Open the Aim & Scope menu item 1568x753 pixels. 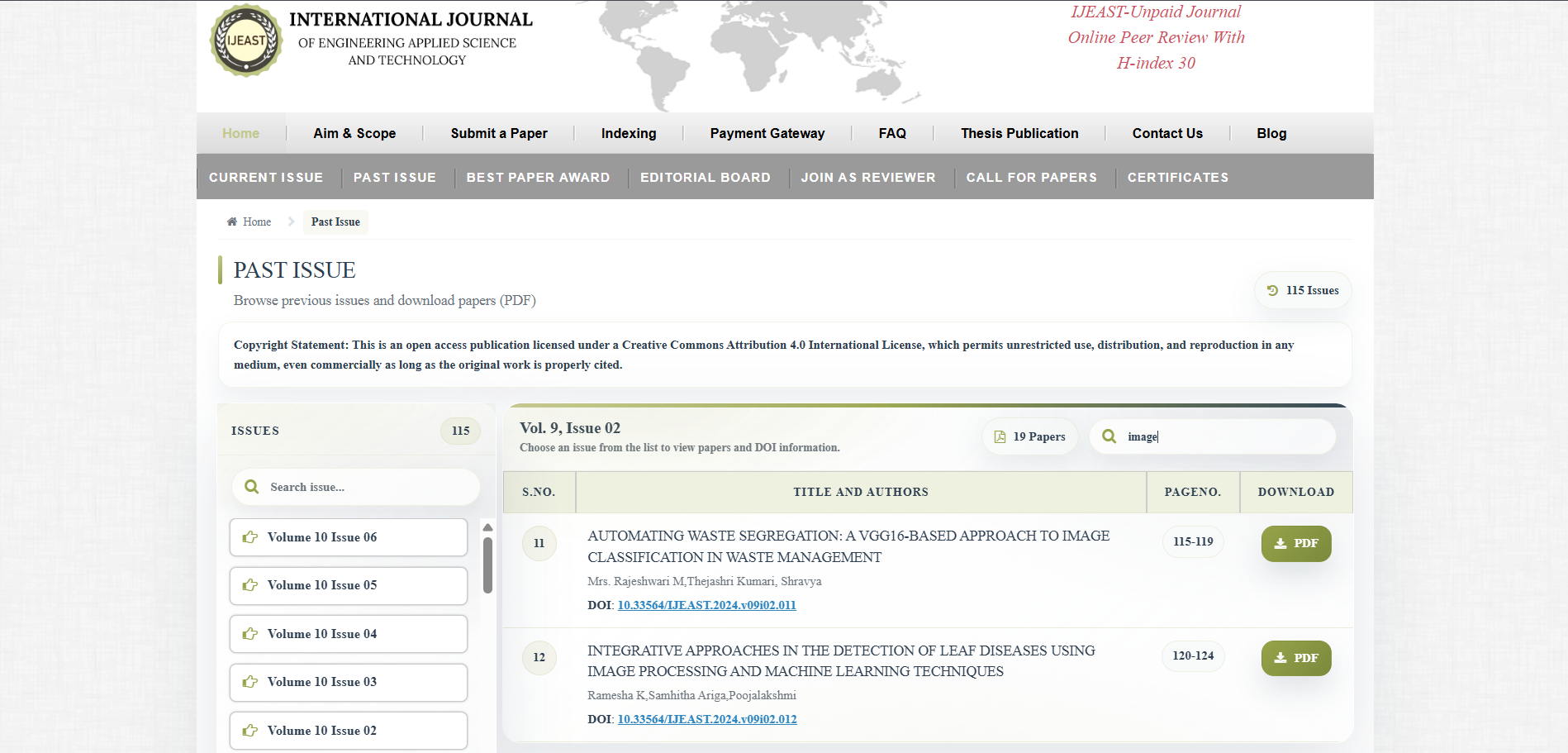pos(354,133)
